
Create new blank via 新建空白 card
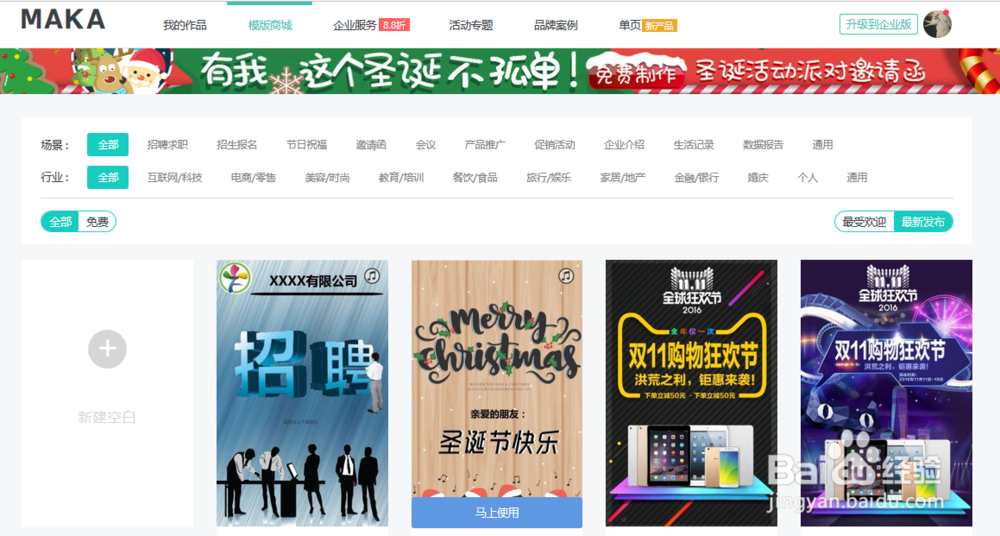point(107,393)
